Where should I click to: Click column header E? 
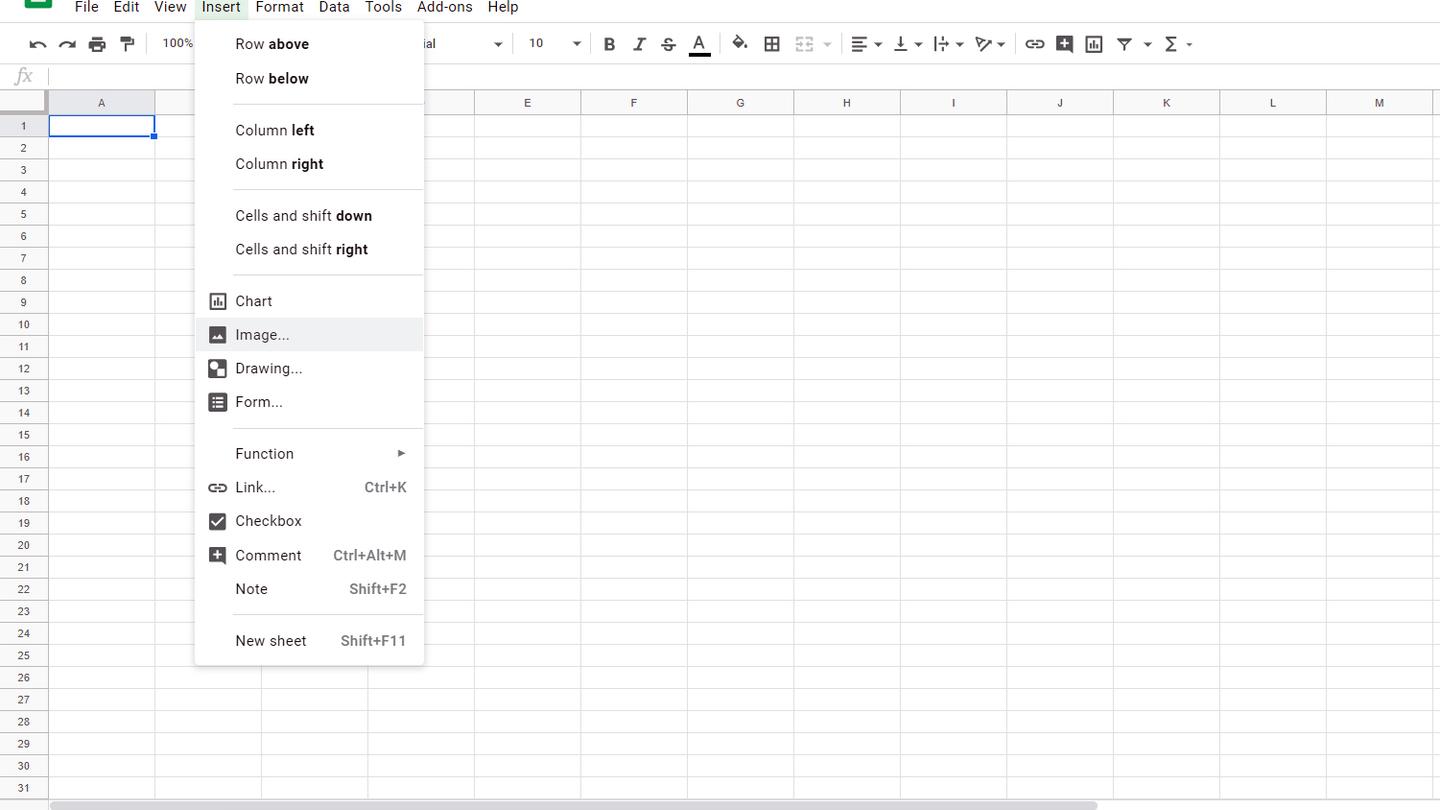tap(527, 103)
